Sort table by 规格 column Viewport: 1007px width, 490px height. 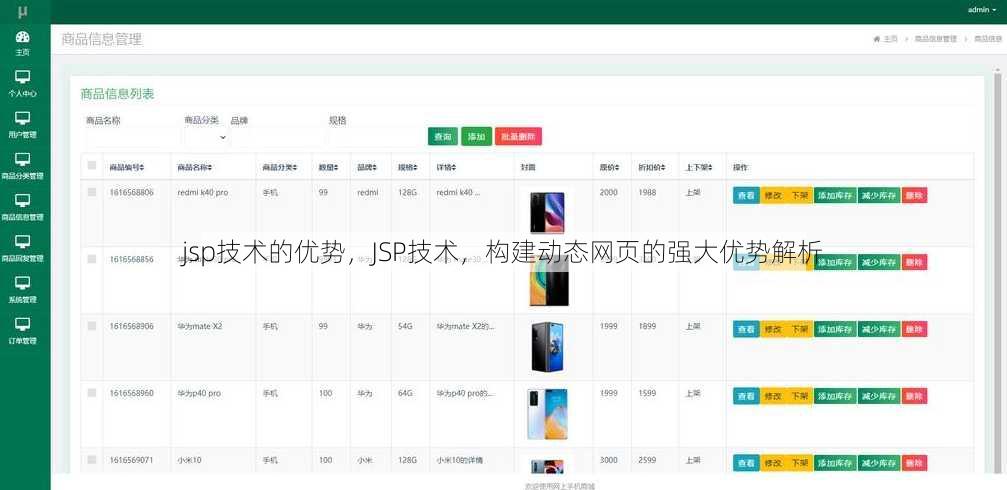[407, 167]
